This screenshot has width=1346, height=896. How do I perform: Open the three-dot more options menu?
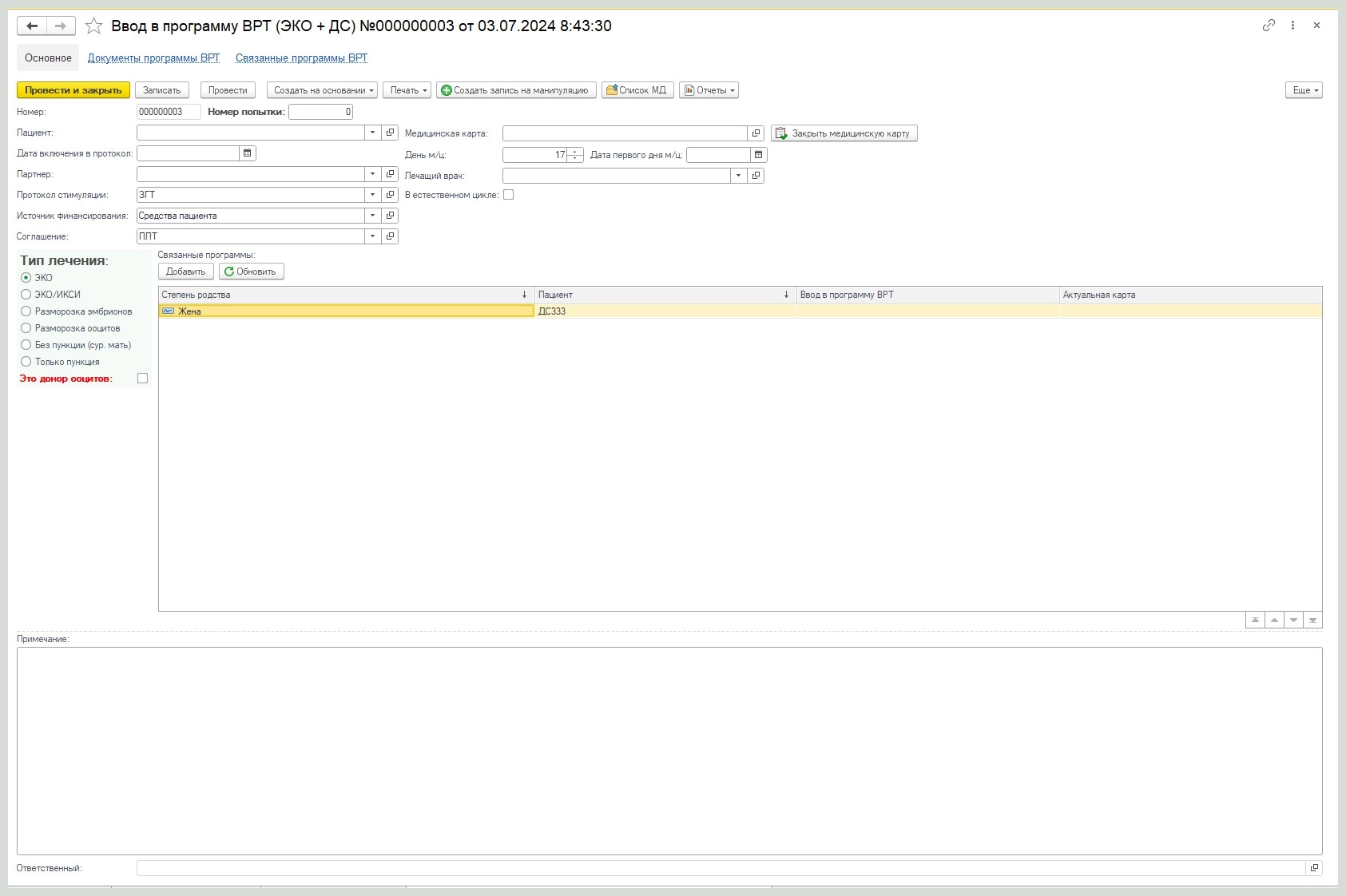pyautogui.click(x=1292, y=26)
